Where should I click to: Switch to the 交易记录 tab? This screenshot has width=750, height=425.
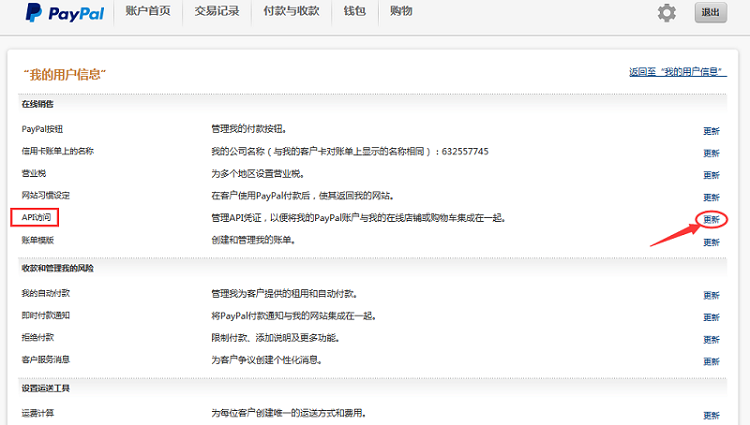(x=217, y=11)
